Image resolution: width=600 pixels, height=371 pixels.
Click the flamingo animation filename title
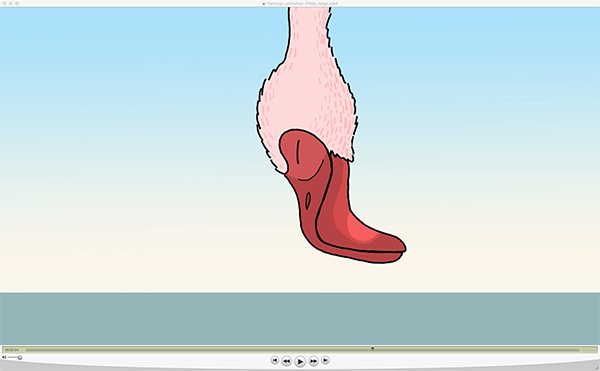[302, 3]
